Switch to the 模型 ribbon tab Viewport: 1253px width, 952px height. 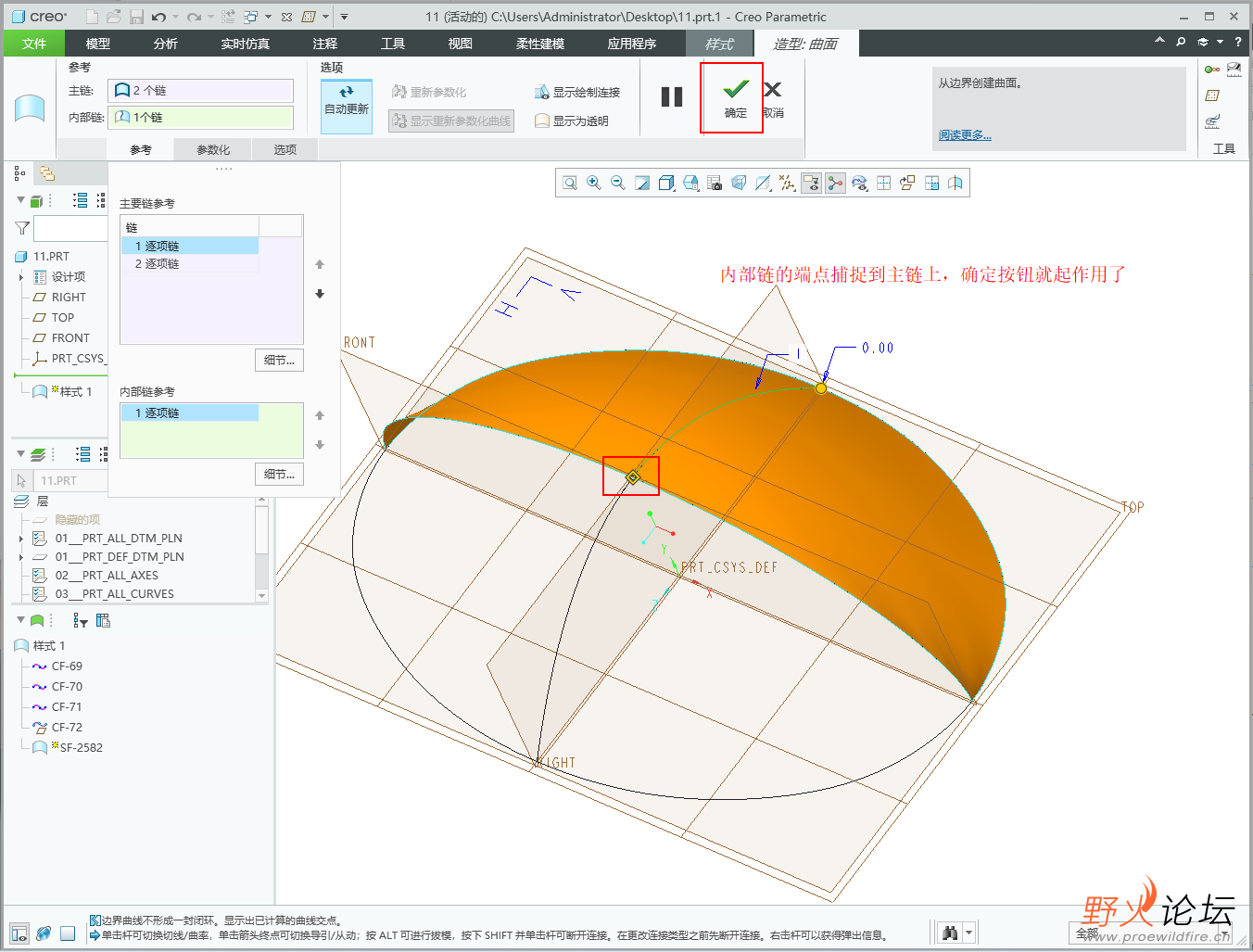click(x=97, y=44)
